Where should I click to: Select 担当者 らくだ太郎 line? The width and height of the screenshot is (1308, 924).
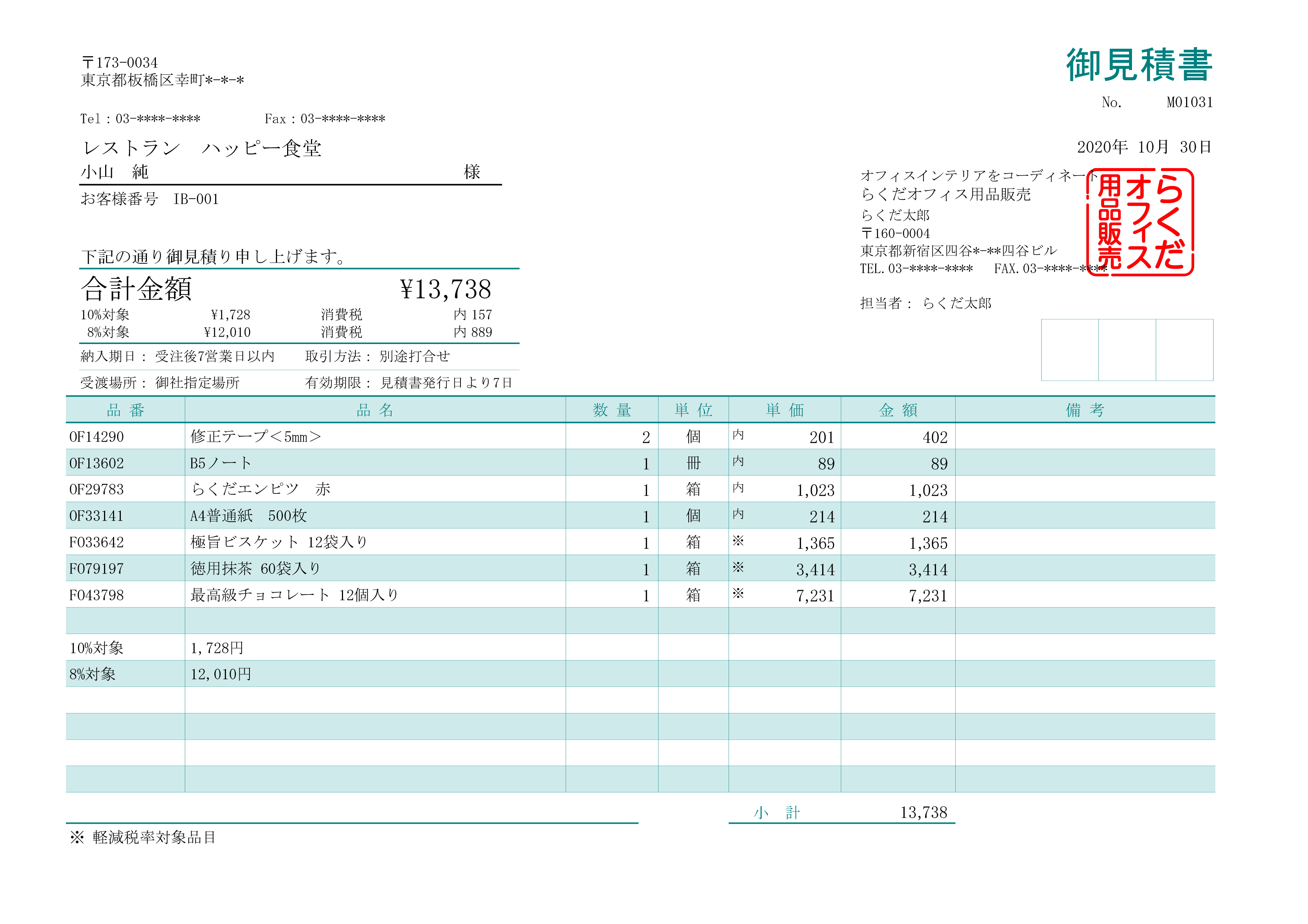click(x=926, y=303)
